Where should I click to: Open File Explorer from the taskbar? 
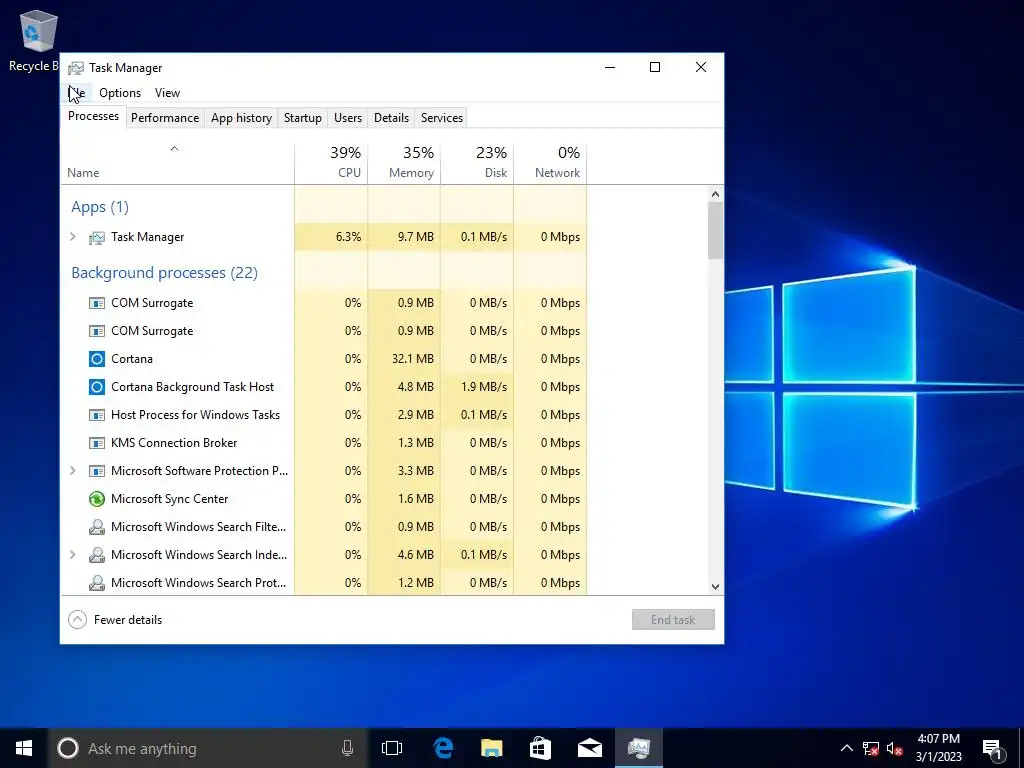[x=492, y=748]
